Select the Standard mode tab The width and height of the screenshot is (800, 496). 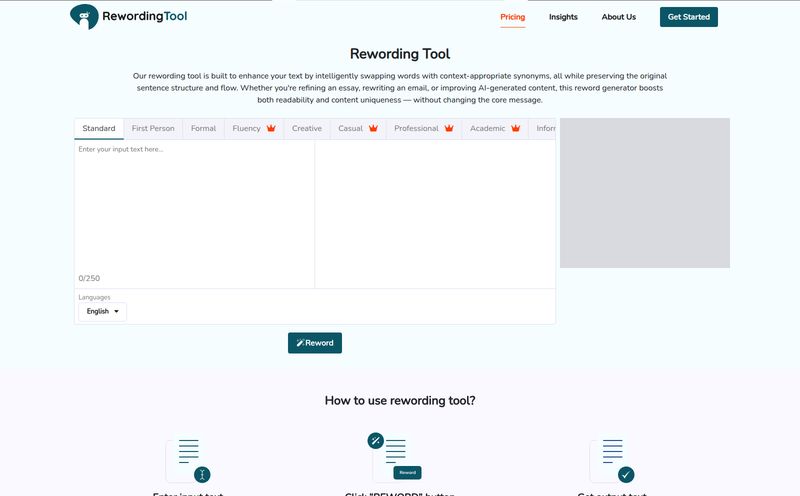point(99,129)
